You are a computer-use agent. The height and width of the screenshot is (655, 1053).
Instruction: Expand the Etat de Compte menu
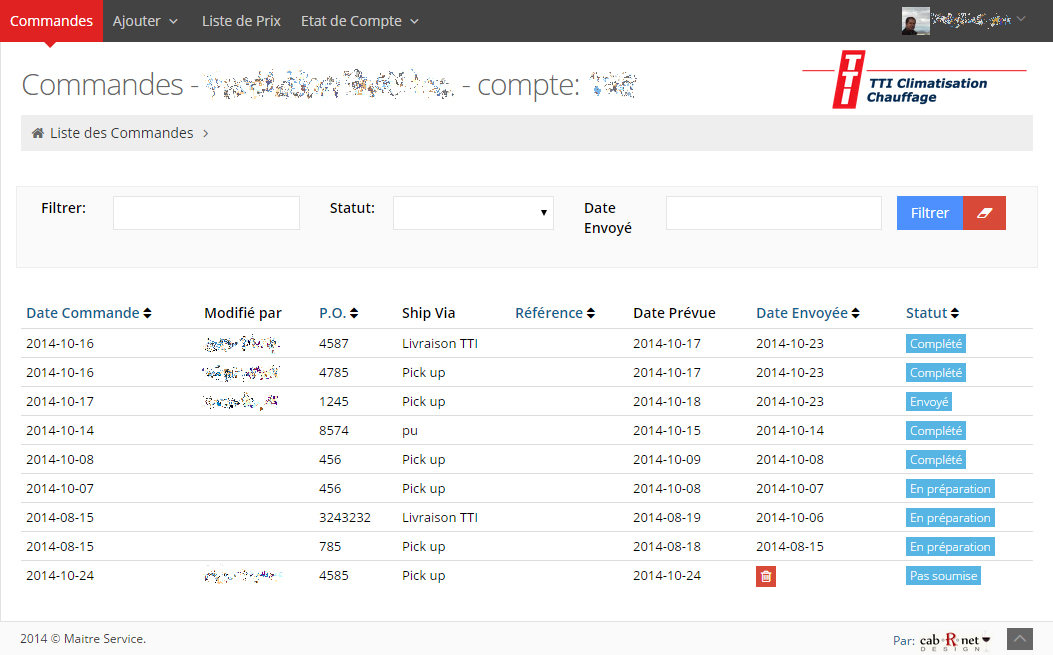pos(359,21)
